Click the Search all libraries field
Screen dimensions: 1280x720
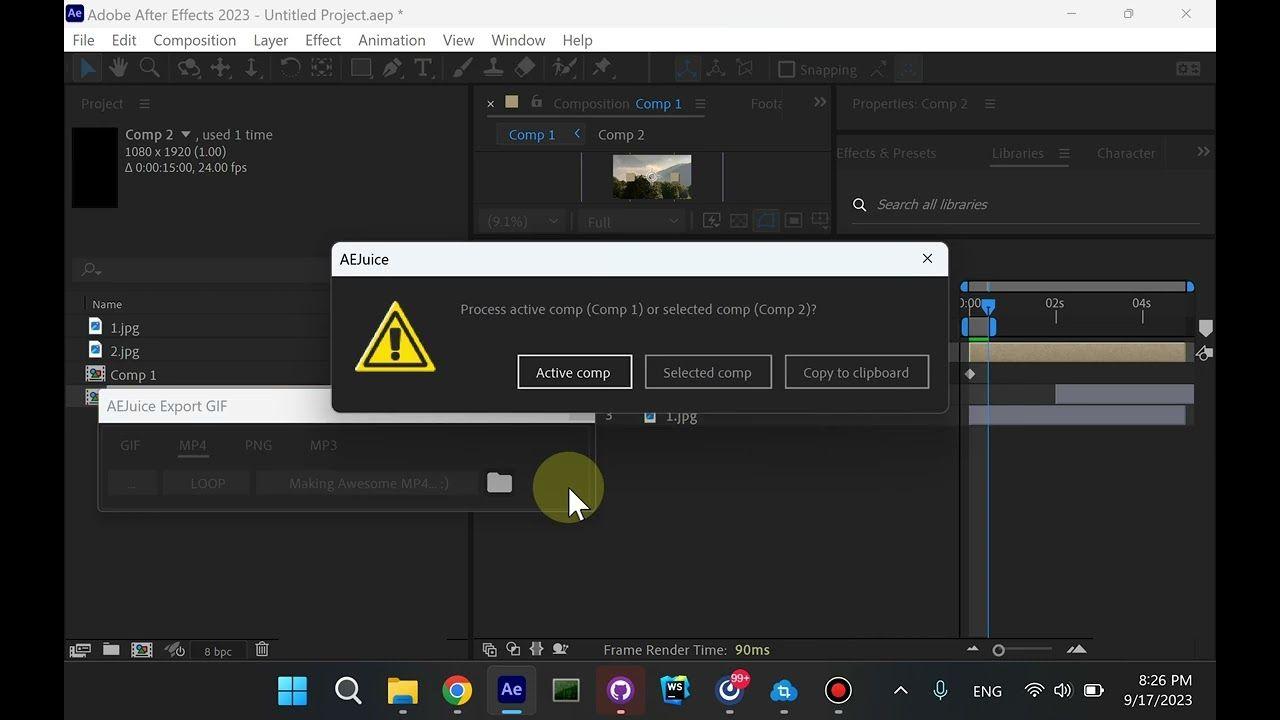[x=1026, y=204]
